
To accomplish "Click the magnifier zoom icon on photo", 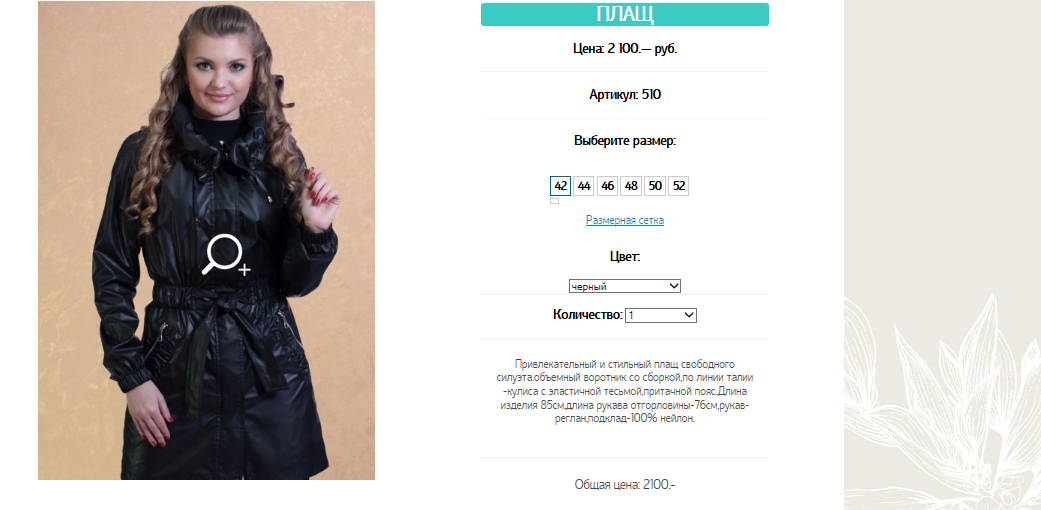I will click(226, 254).
